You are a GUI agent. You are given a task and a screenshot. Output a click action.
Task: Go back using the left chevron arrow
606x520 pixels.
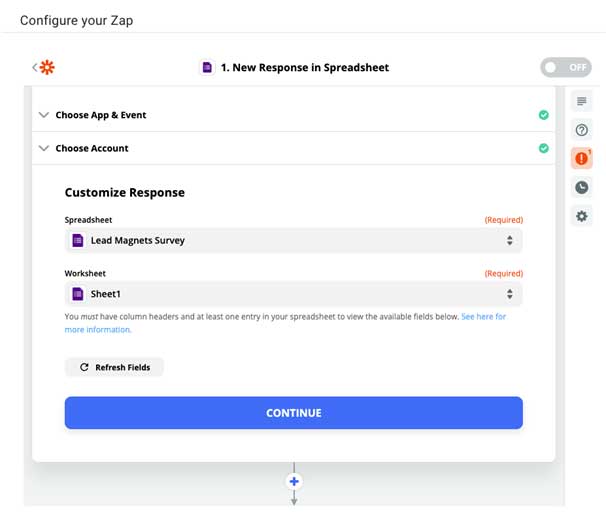(34, 67)
